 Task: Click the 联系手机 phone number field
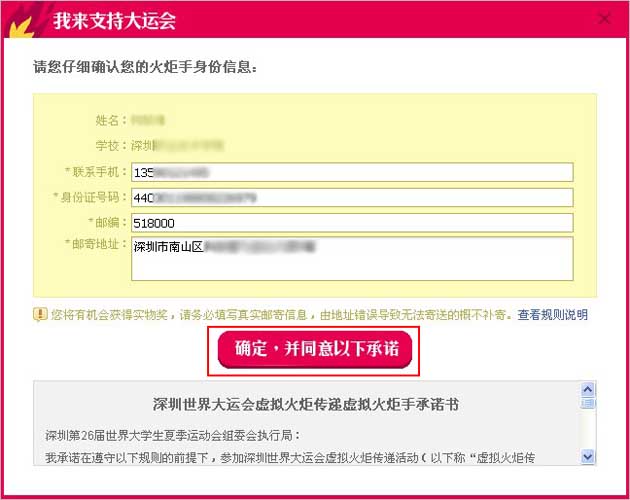point(352,172)
